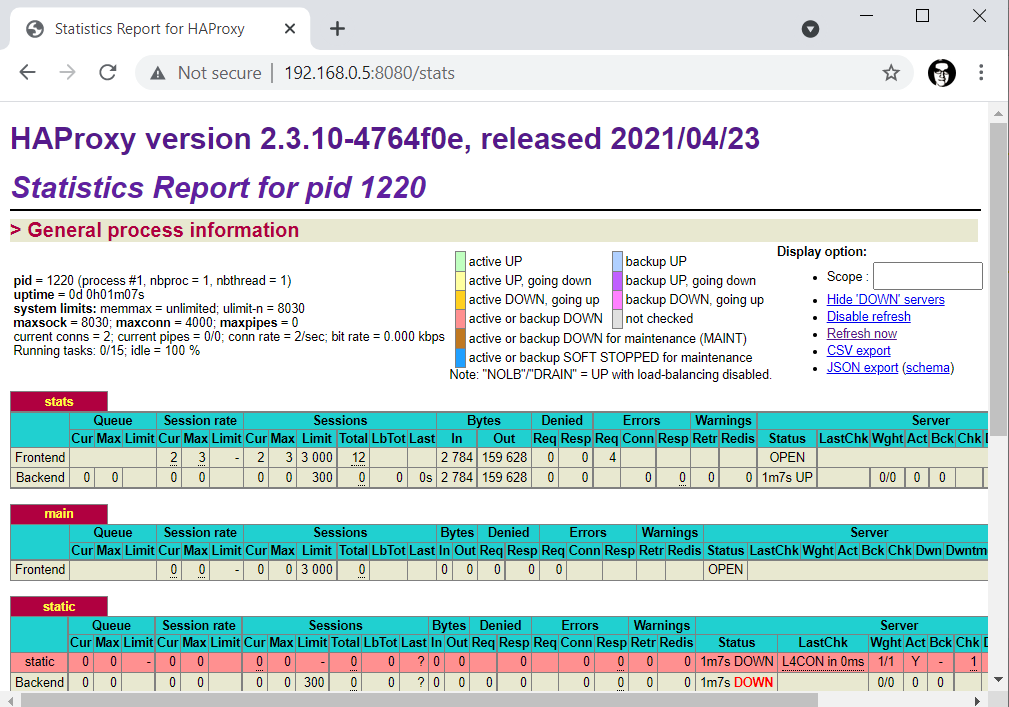Screen dimensions: 1009x707
Task: Click the not checked grey swatch
Action: (x=617, y=318)
